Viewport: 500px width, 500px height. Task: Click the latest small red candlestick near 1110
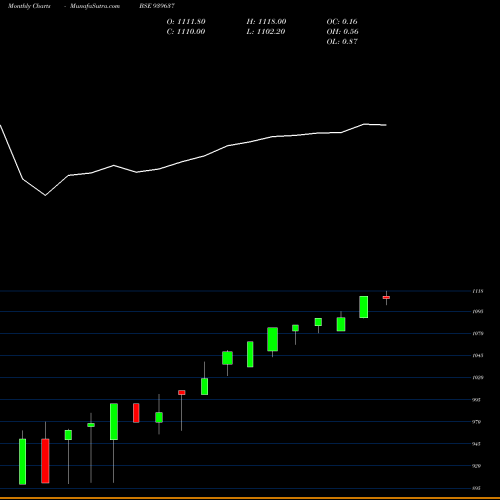tap(386, 297)
